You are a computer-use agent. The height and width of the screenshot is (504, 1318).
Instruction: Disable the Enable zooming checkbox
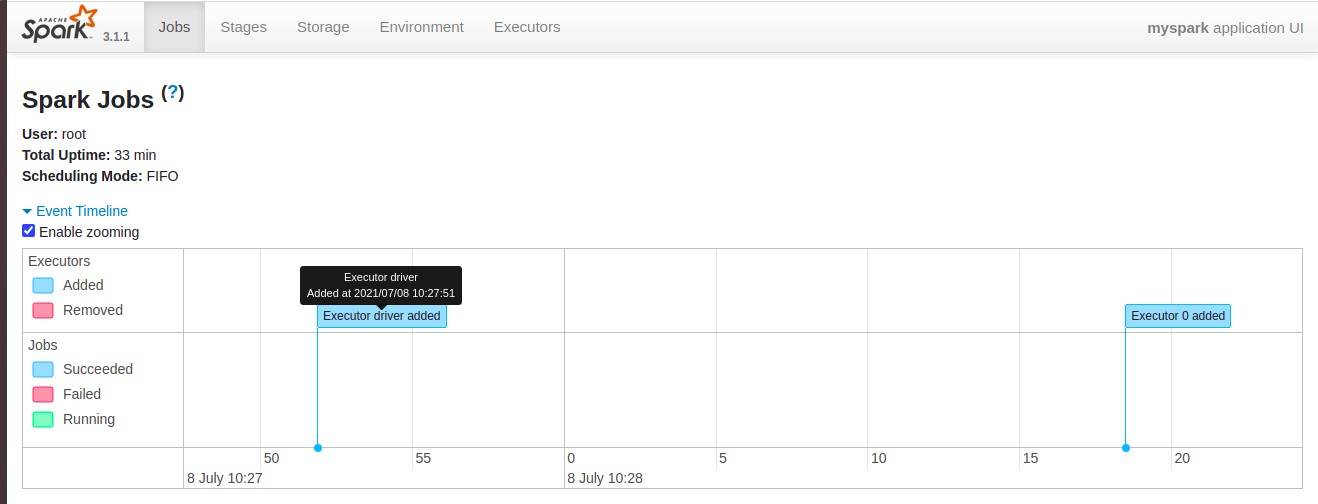(x=29, y=231)
